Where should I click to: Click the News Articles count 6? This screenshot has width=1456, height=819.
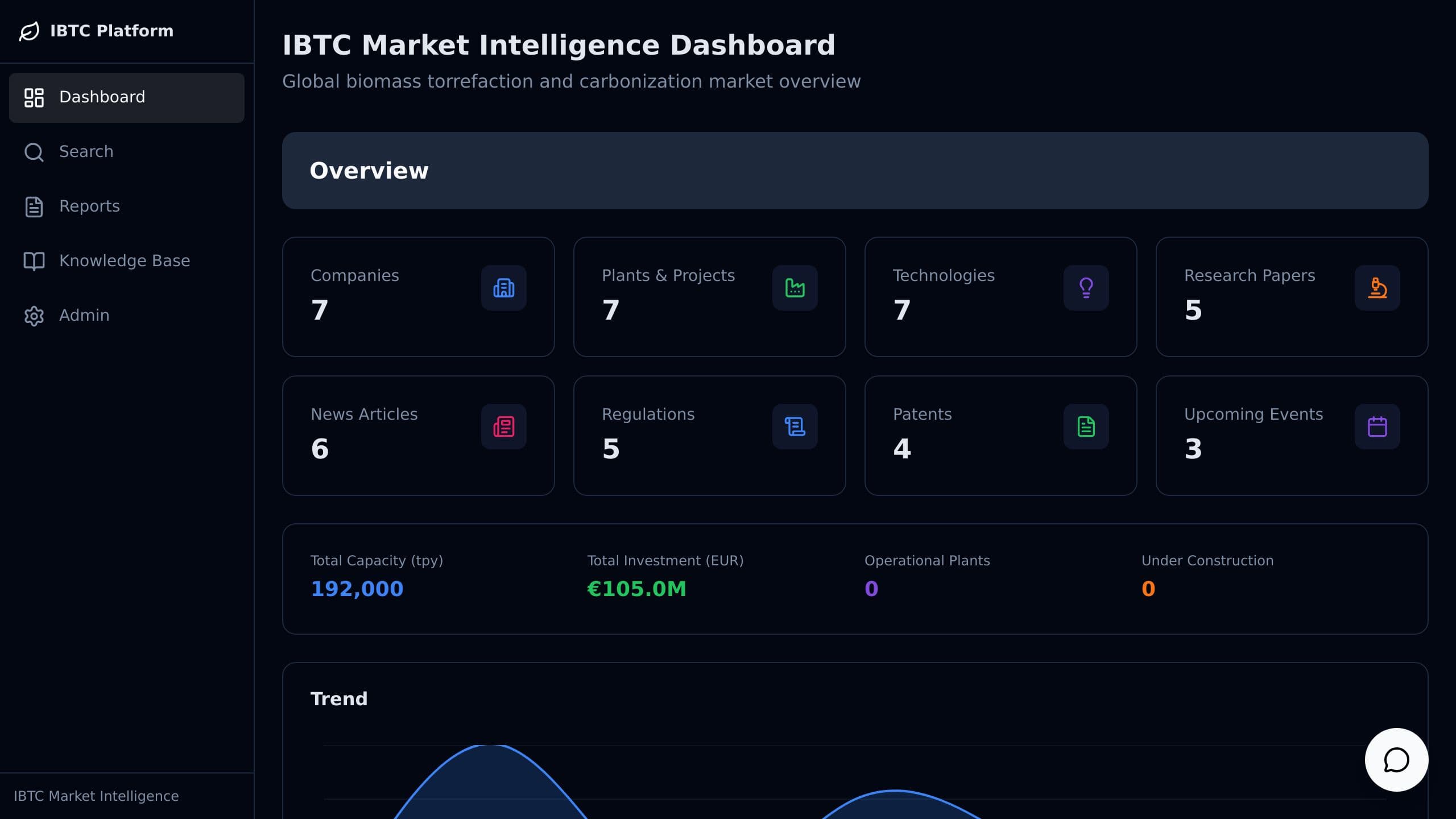click(x=320, y=449)
